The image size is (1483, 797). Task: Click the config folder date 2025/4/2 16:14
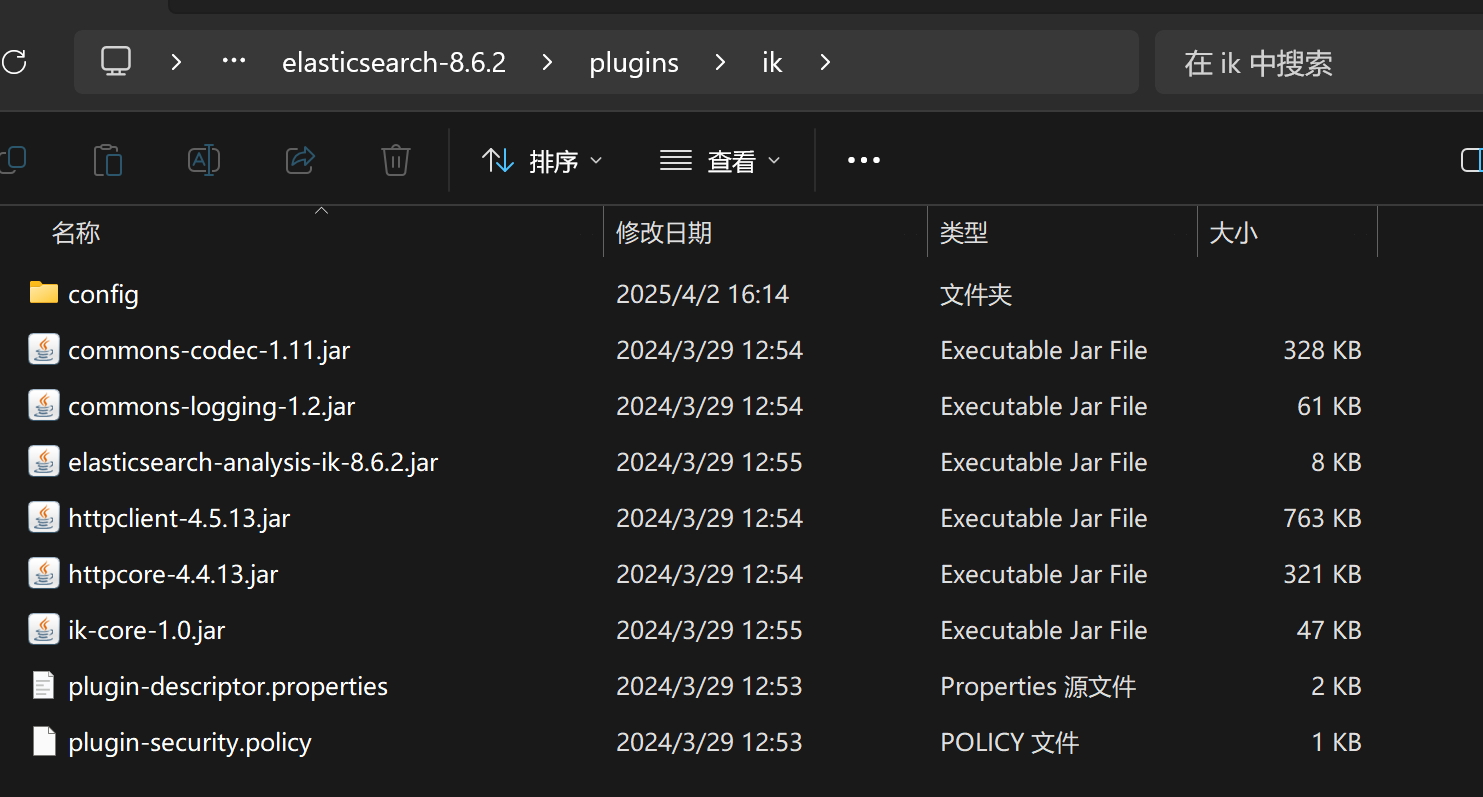(702, 294)
